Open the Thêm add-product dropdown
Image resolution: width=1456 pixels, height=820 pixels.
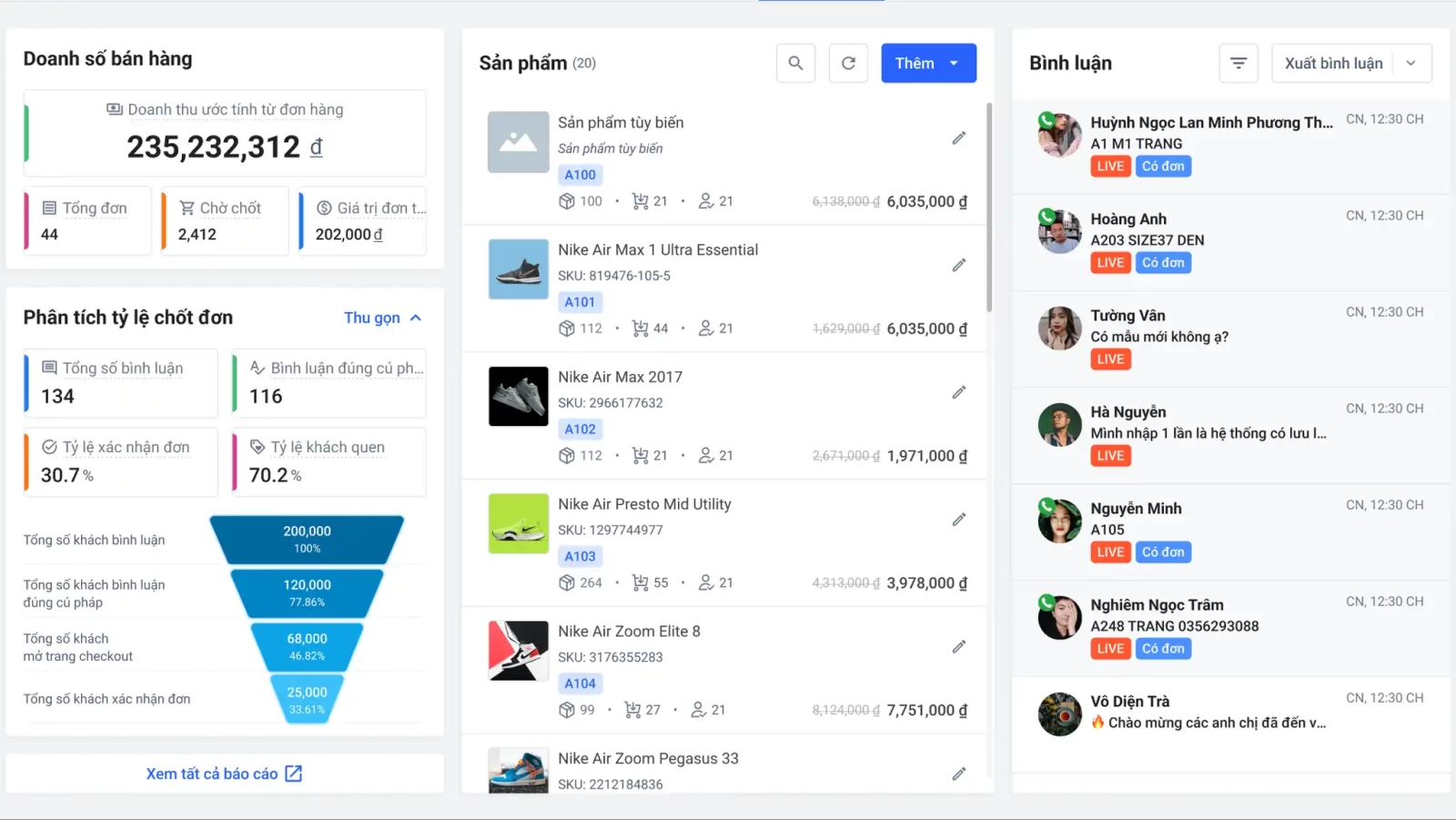coord(928,63)
